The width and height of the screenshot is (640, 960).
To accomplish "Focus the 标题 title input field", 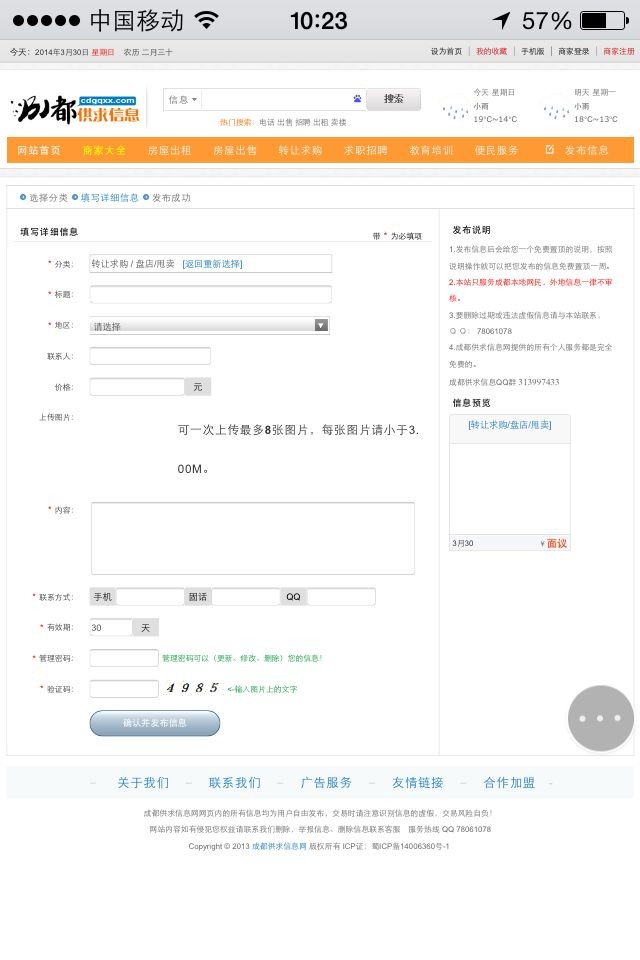I will coord(210,294).
